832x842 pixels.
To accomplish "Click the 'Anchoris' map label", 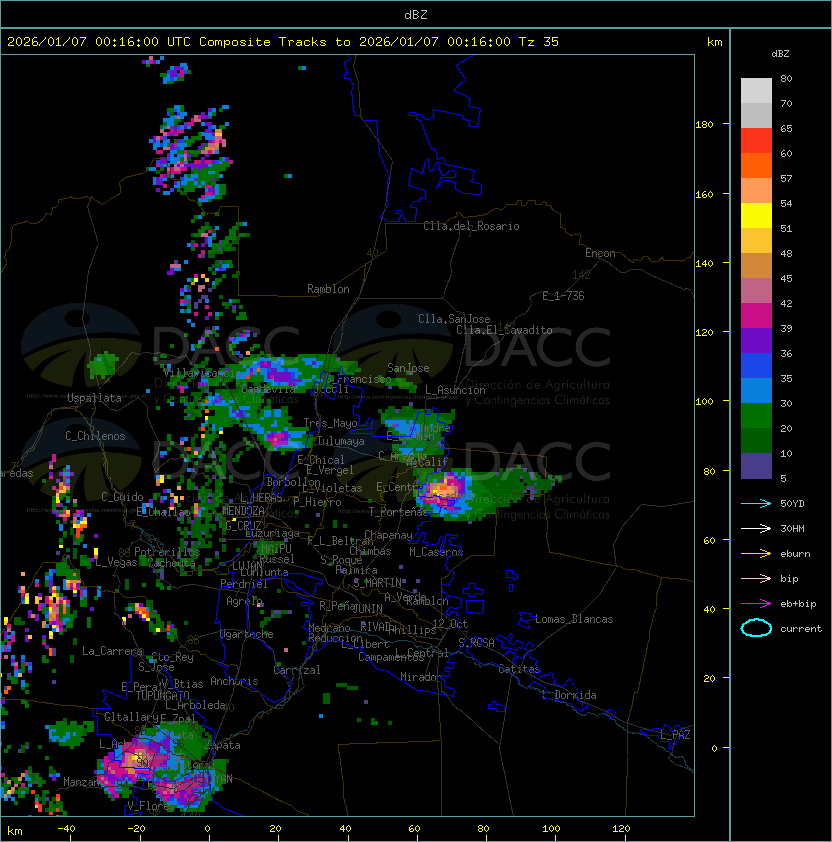I will (234, 681).
